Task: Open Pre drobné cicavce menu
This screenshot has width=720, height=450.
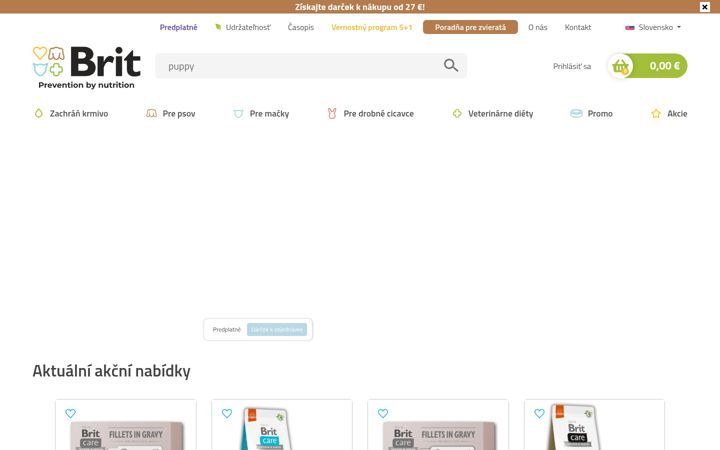Action: coord(378,113)
